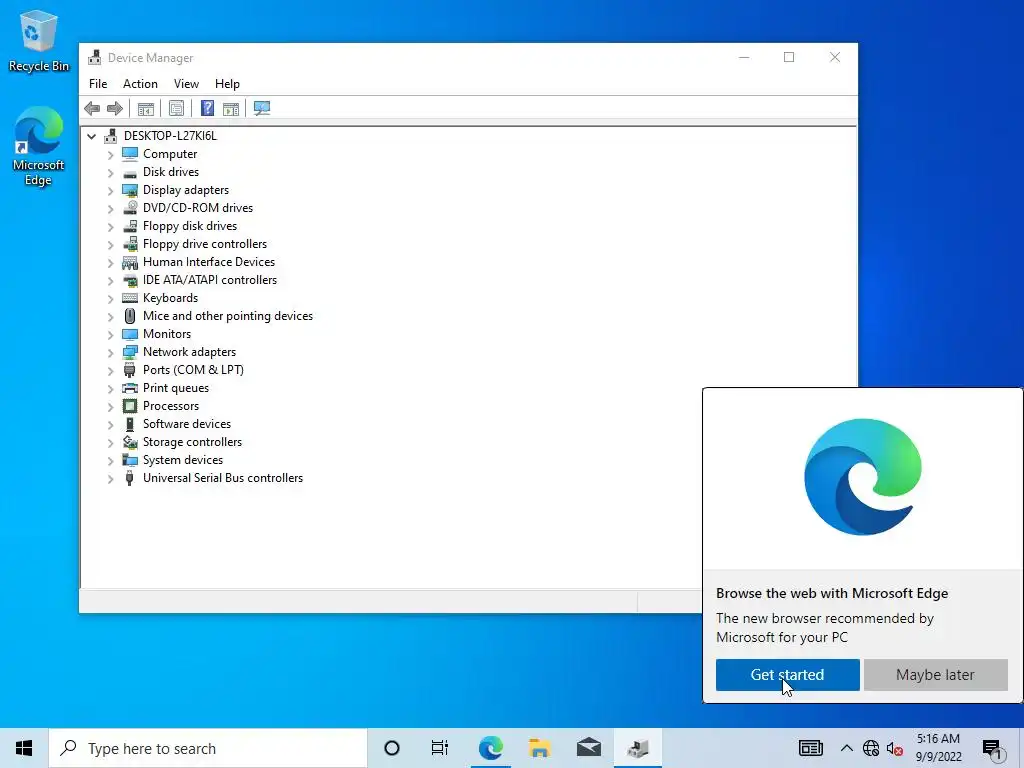Image resolution: width=1024 pixels, height=768 pixels.
Task: Open the Help menu
Action: click(227, 84)
